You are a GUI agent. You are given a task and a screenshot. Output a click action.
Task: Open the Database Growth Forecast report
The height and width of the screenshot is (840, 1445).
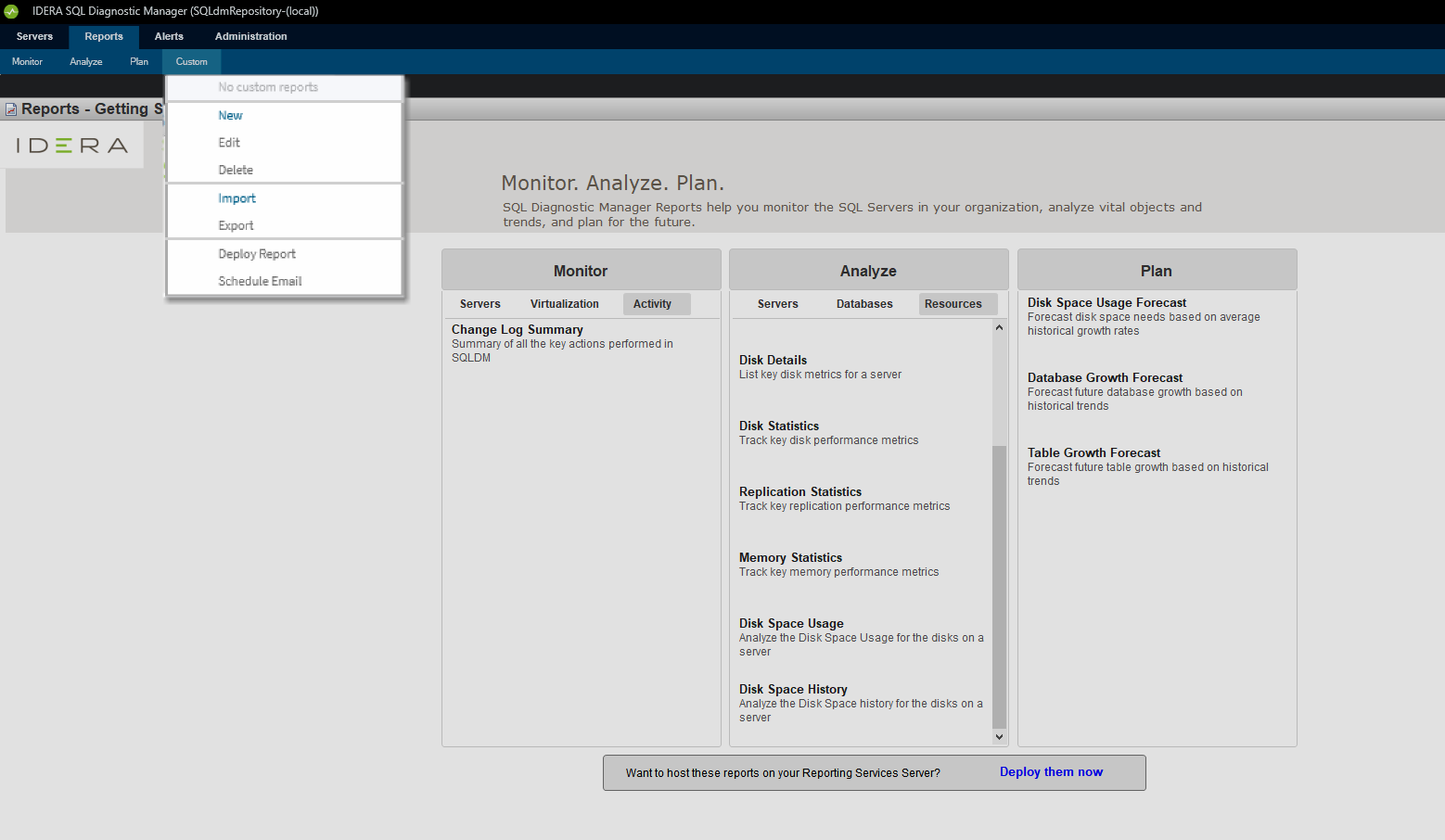pos(1105,377)
